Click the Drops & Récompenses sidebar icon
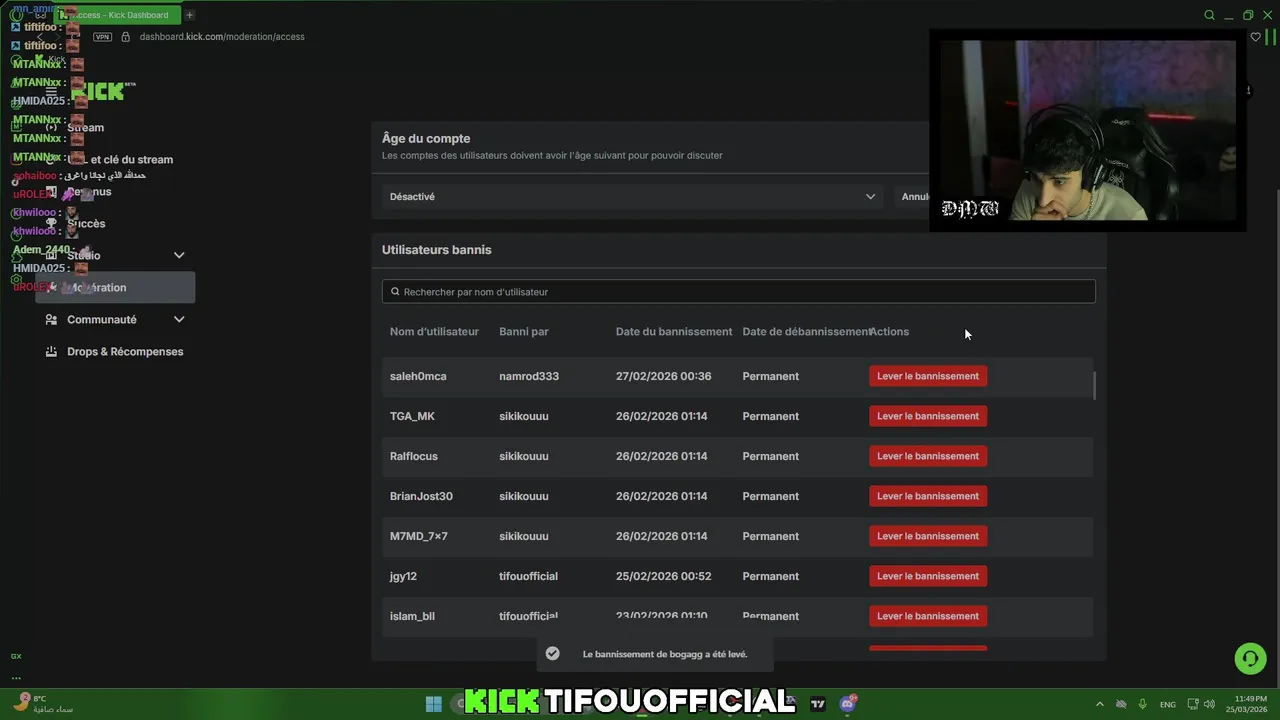The width and height of the screenshot is (1280, 720). (x=51, y=352)
